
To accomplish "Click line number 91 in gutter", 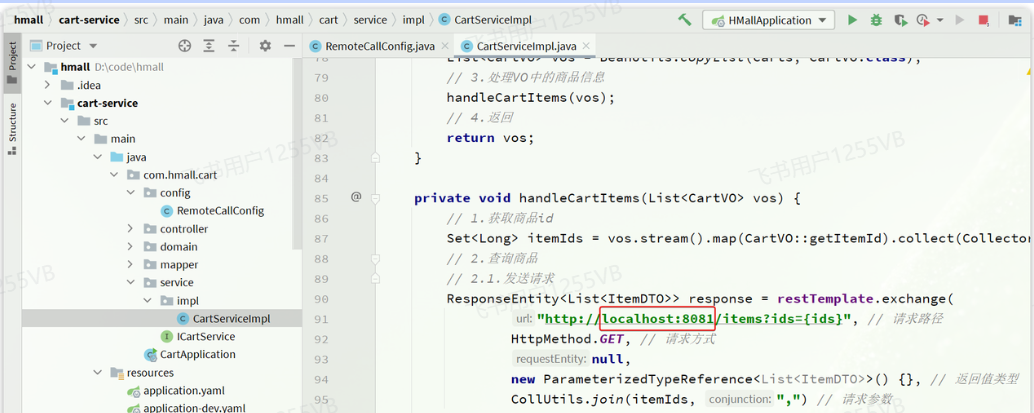I will point(322,319).
